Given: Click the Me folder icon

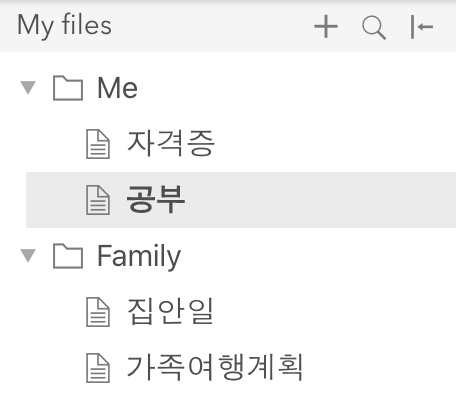Looking at the screenshot, I should click(x=68, y=88).
